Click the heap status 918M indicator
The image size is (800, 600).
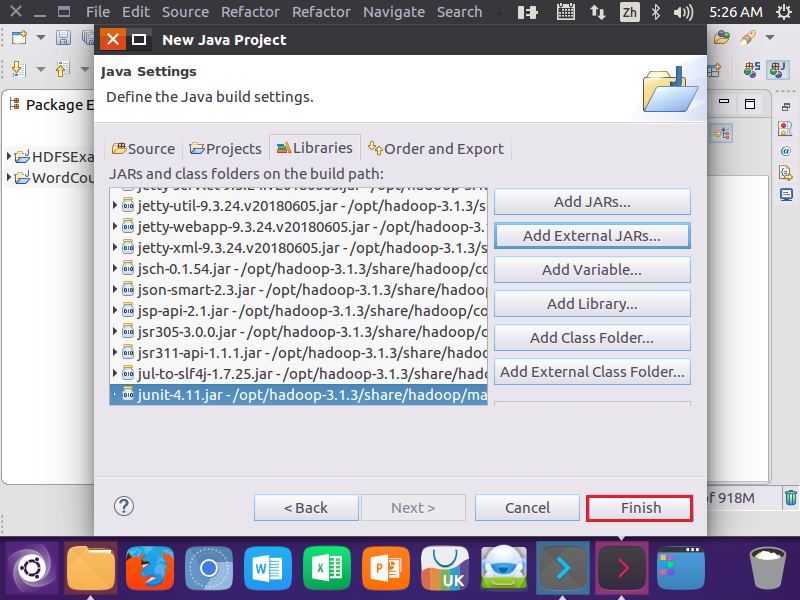(731, 498)
